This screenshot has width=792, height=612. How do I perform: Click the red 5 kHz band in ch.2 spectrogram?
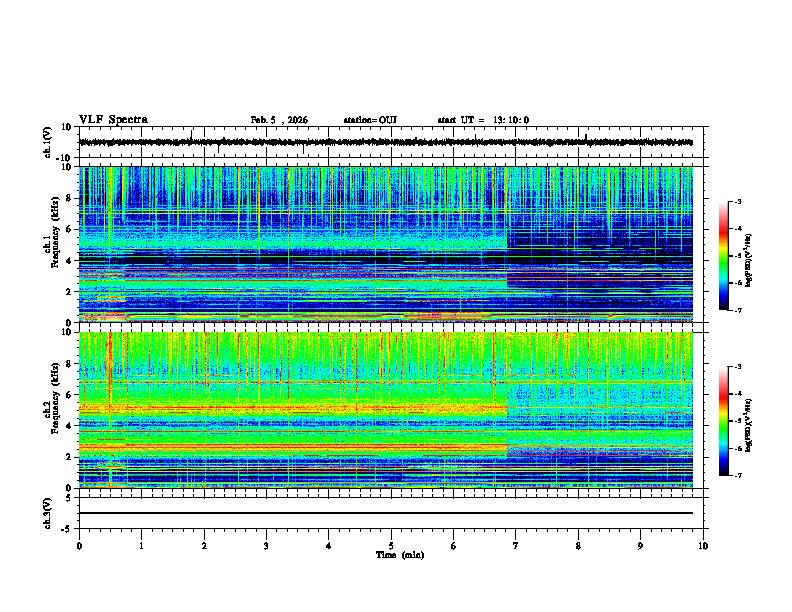pyautogui.click(x=293, y=408)
